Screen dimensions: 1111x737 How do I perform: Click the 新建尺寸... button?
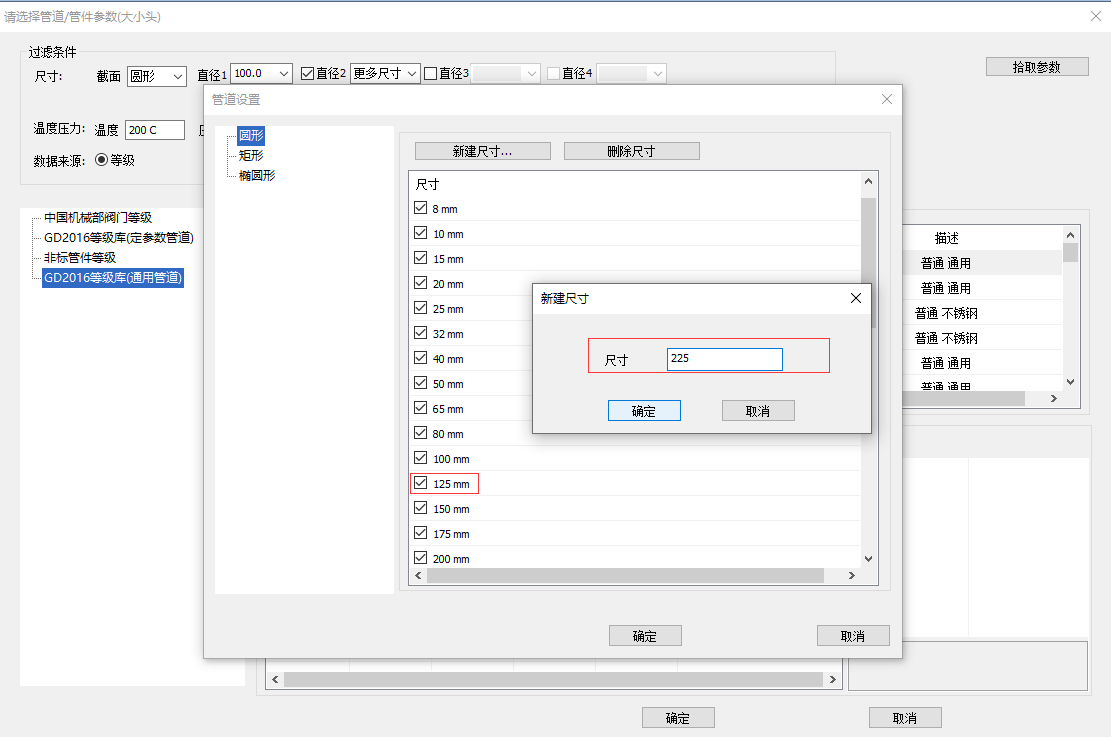[x=482, y=151]
